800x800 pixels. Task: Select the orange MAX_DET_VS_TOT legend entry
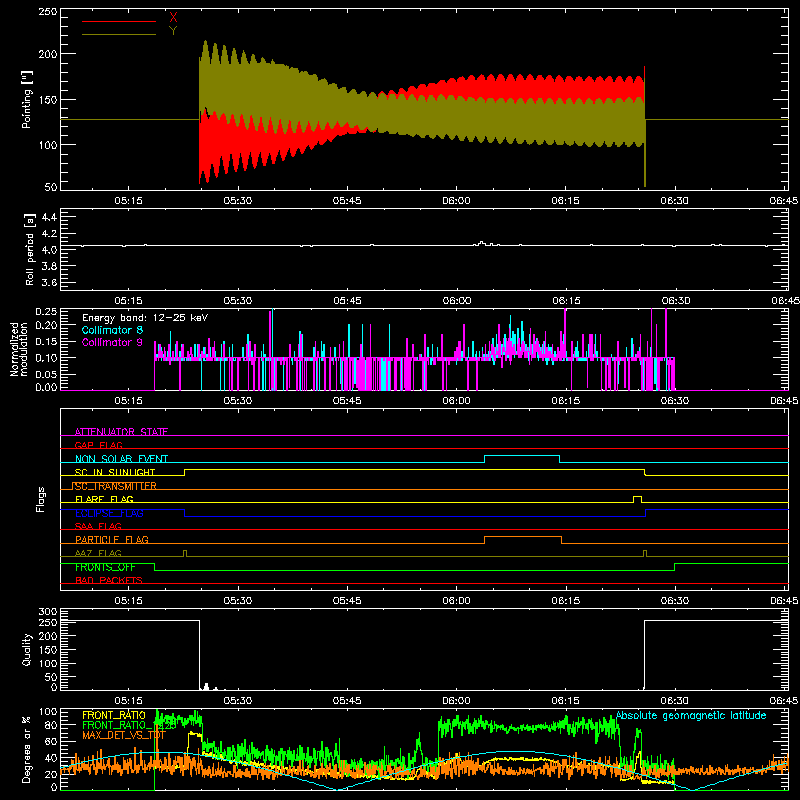point(124,735)
